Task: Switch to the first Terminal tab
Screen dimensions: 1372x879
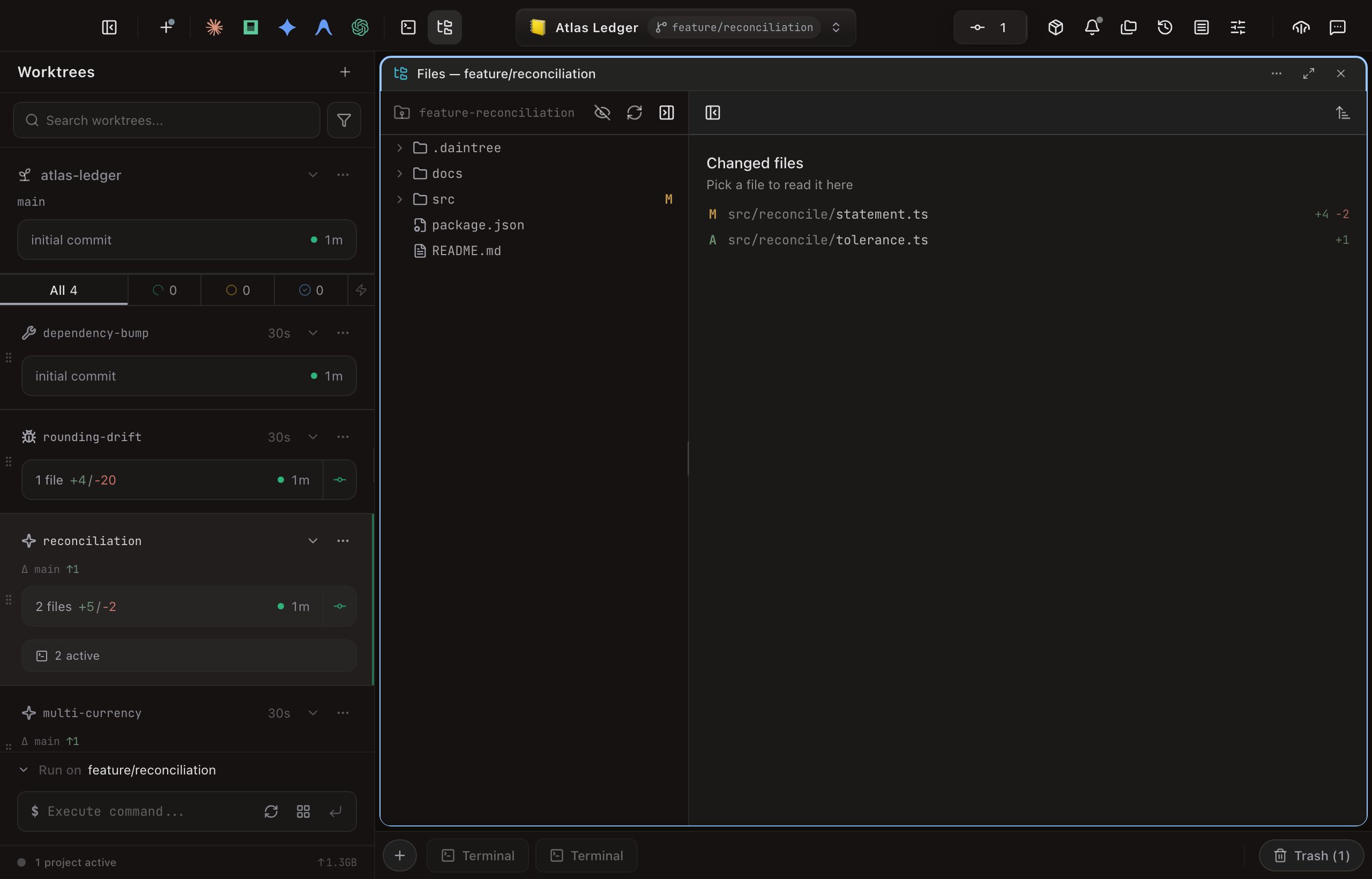Action: (478, 855)
